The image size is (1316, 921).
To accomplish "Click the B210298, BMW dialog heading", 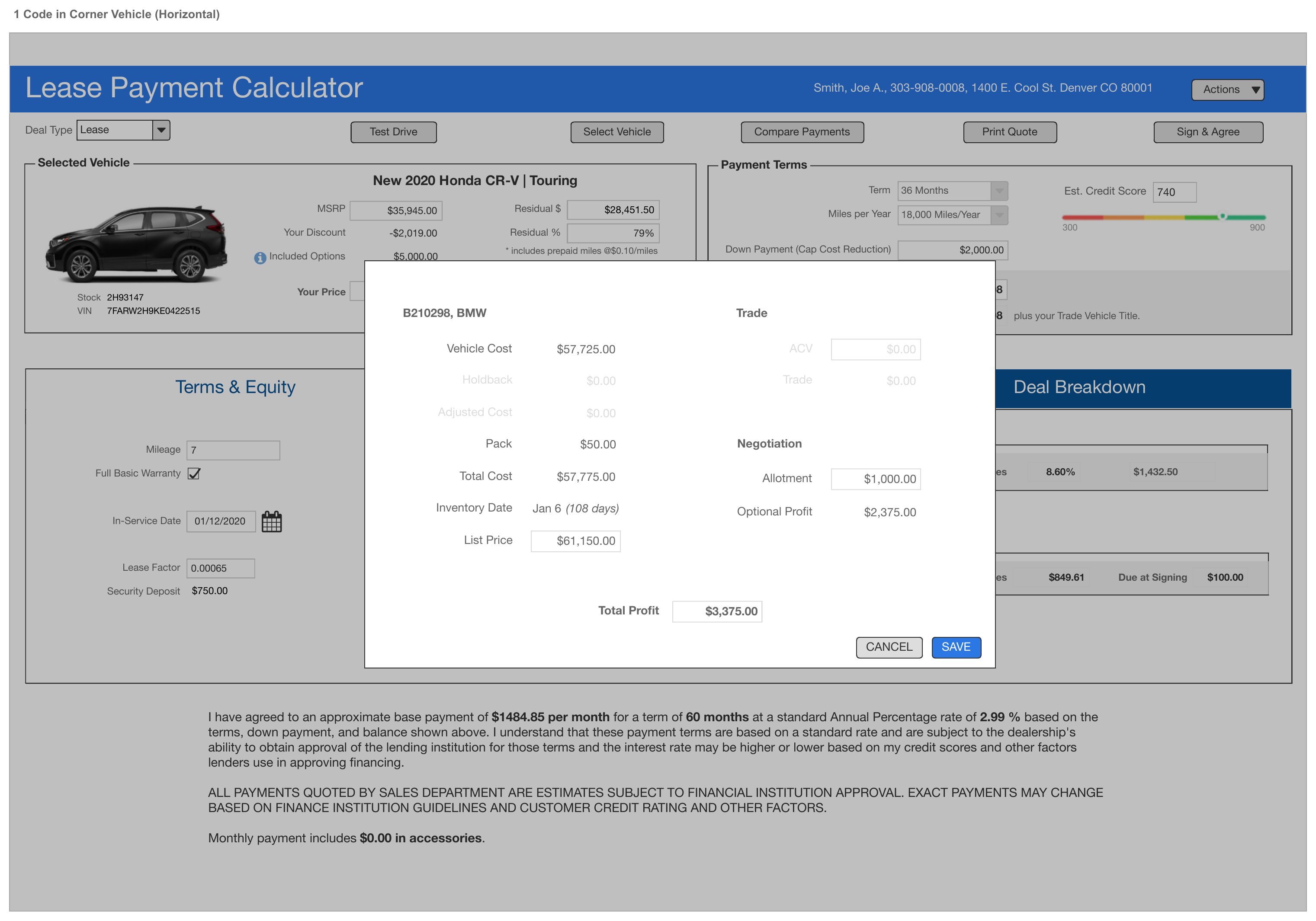I will click(444, 313).
